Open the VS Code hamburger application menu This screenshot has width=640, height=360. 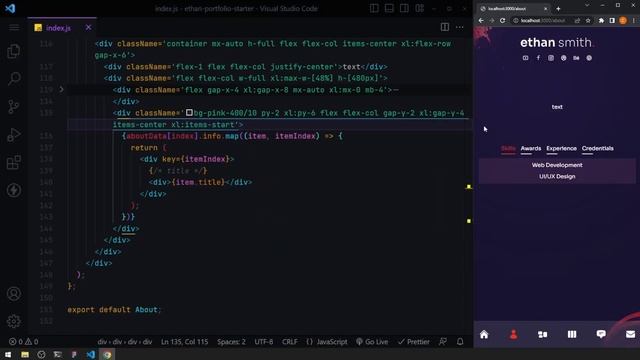(14, 27)
